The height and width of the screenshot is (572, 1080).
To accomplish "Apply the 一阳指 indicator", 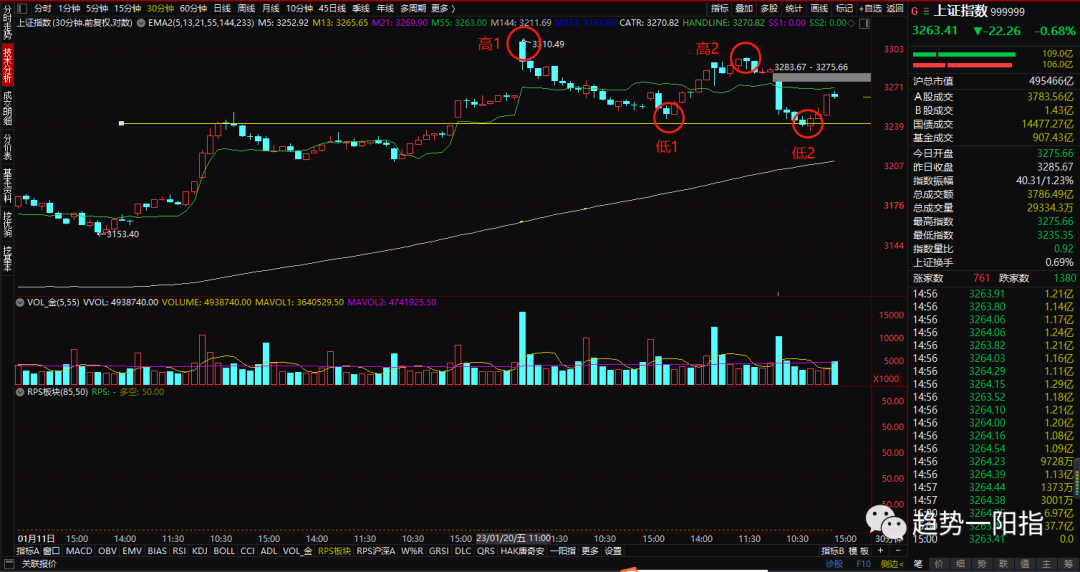I will point(563,551).
